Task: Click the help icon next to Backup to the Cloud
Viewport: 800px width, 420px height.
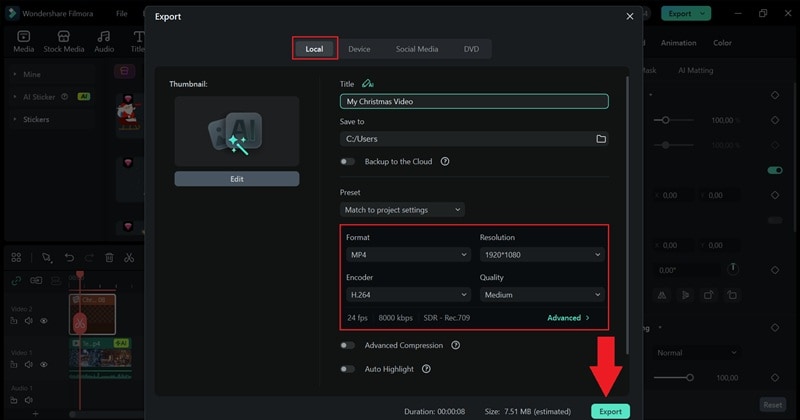Action: point(445,161)
